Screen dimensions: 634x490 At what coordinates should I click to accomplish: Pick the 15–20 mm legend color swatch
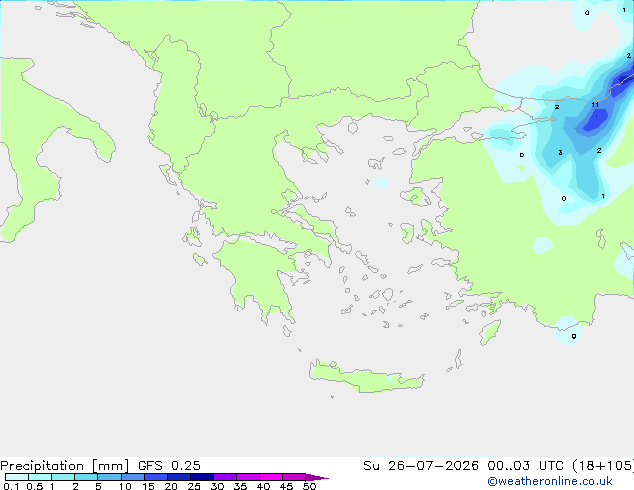tap(156, 477)
